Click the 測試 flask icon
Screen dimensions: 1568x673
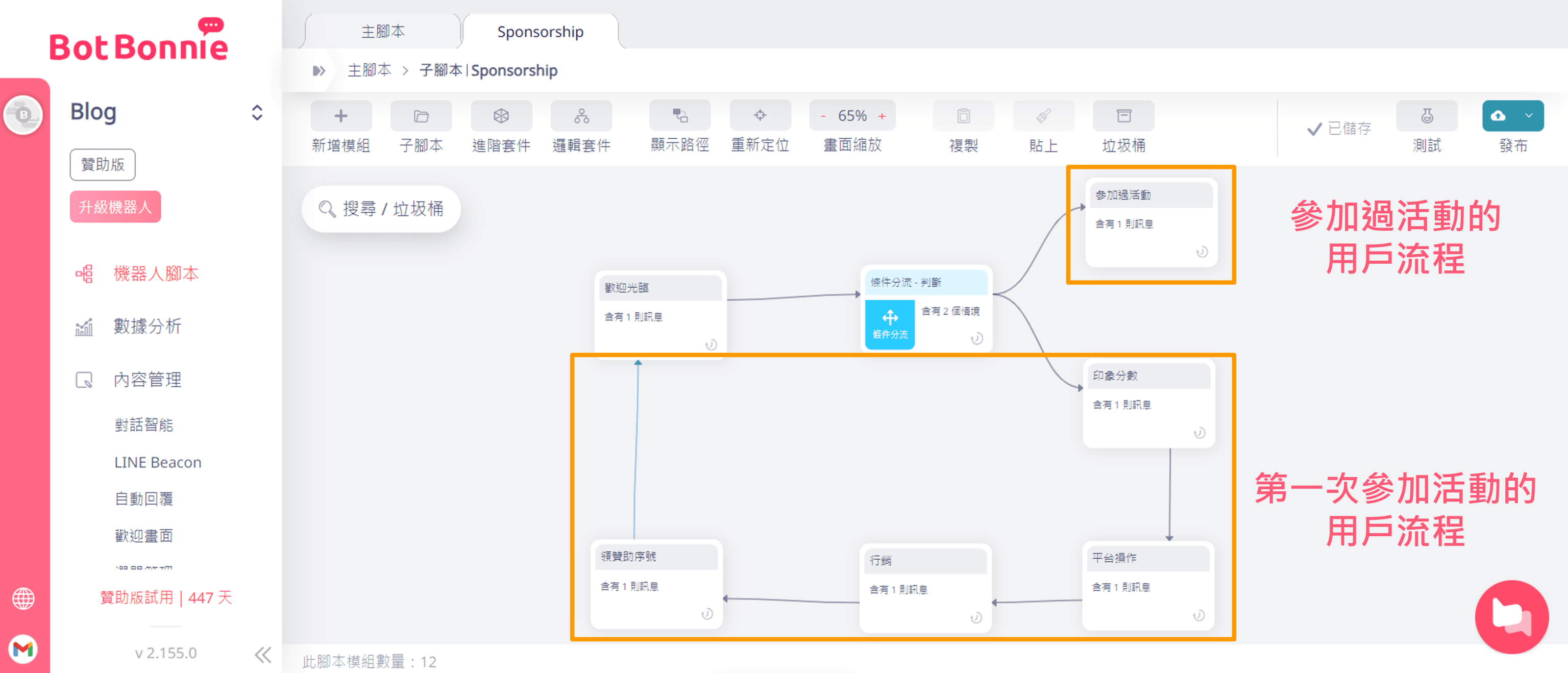coord(1426,116)
